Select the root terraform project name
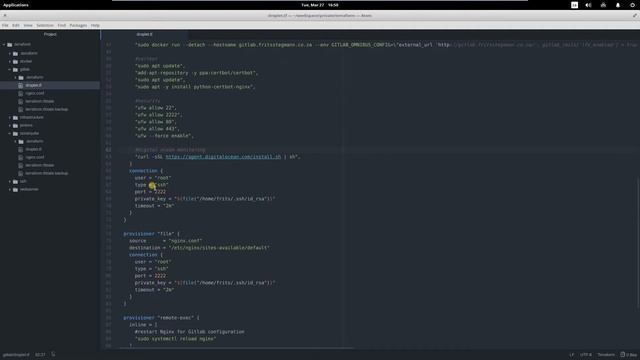The height and width of the screenshot is (360, 640). [22, 44]
